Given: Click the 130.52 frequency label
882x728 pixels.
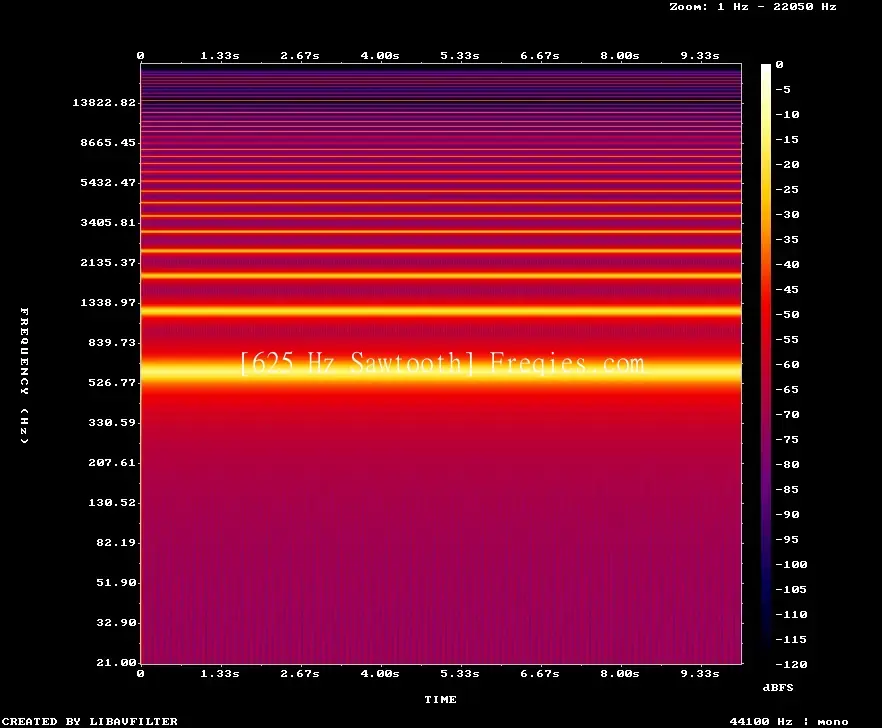Looking at the screenshot, I should 112,502.
